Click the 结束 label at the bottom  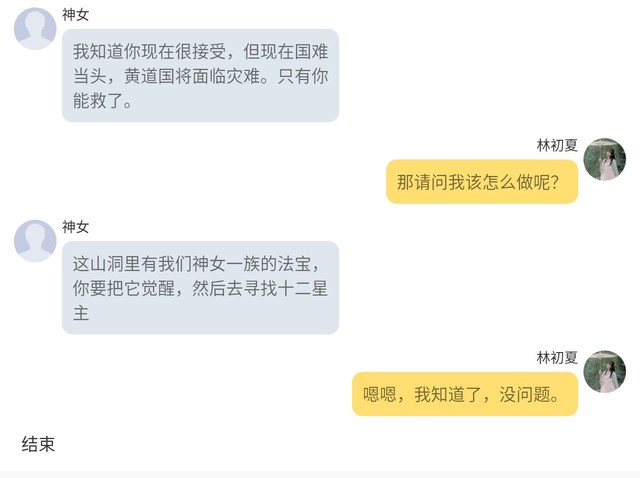point(38,444)
